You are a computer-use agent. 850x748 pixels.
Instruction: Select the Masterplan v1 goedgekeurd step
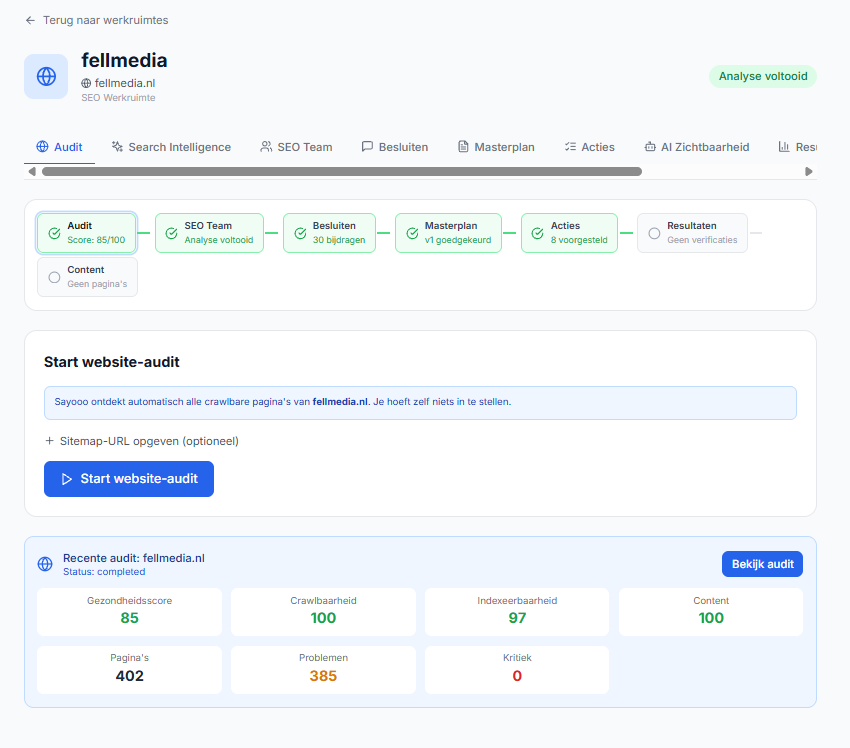(x=448, y=233)
